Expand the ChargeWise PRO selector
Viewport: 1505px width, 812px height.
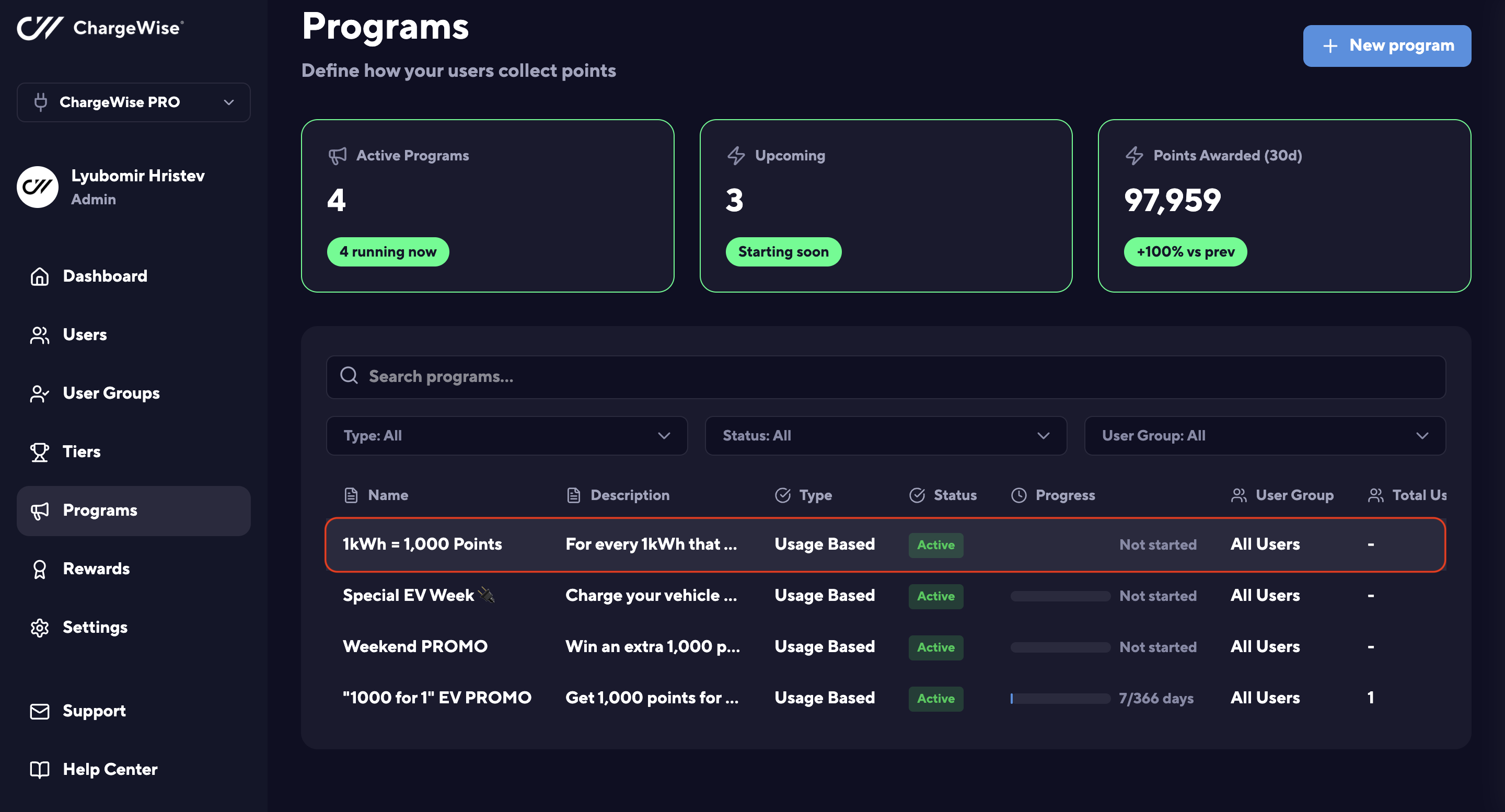click(x=134, y=102)
